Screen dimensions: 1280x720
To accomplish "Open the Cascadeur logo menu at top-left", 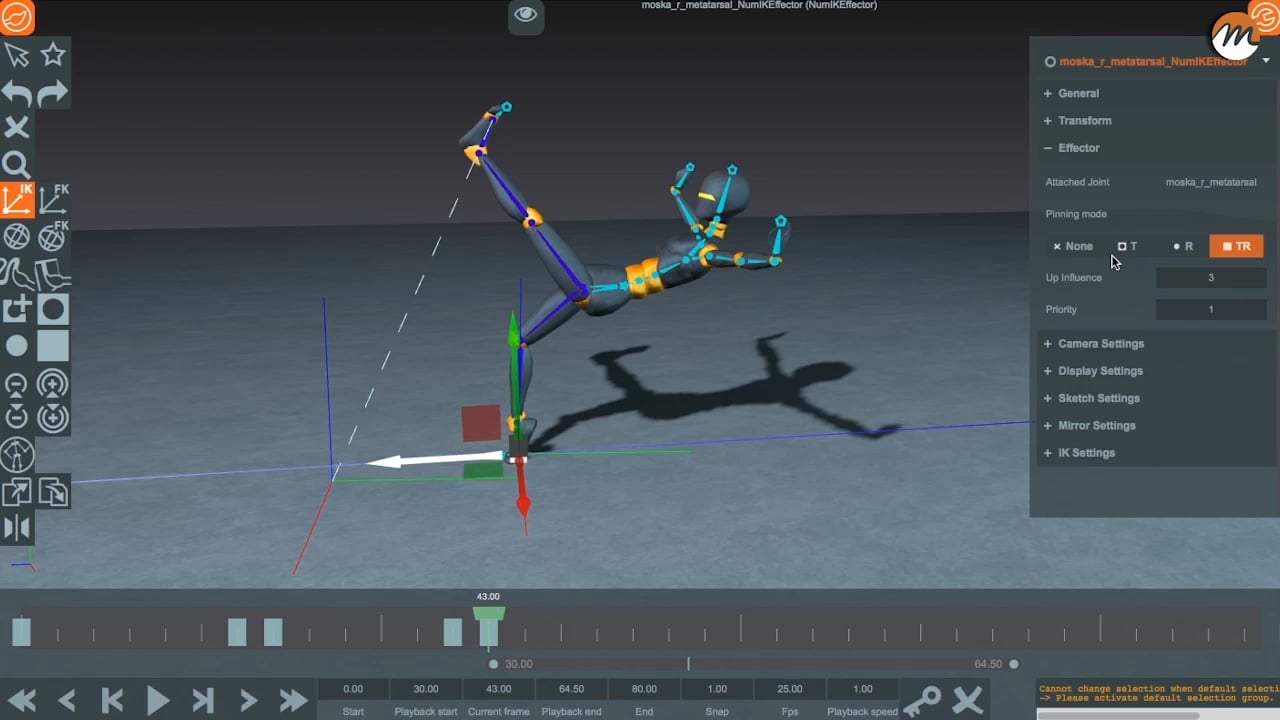I will 17,17.
